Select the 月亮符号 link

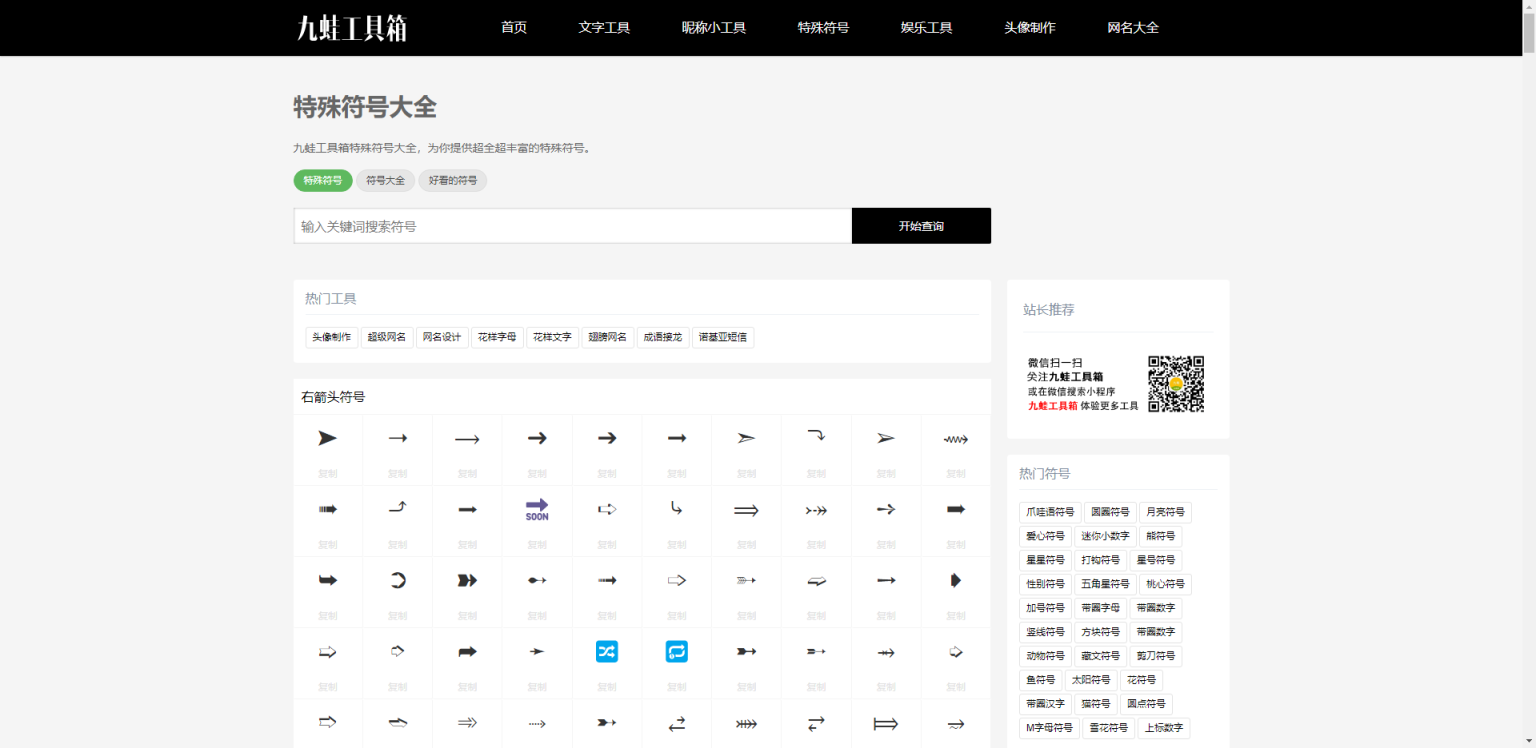(x=1165, y=512)
